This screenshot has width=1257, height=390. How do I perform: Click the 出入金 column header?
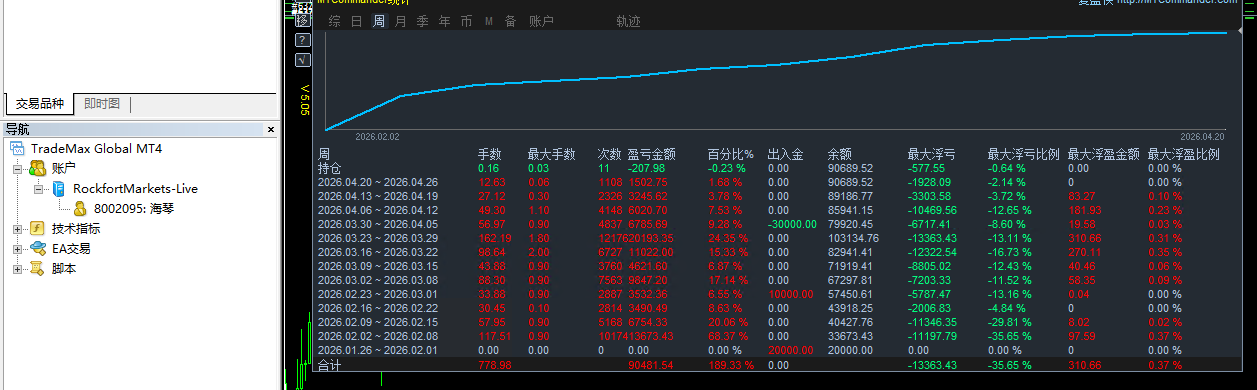786,155
